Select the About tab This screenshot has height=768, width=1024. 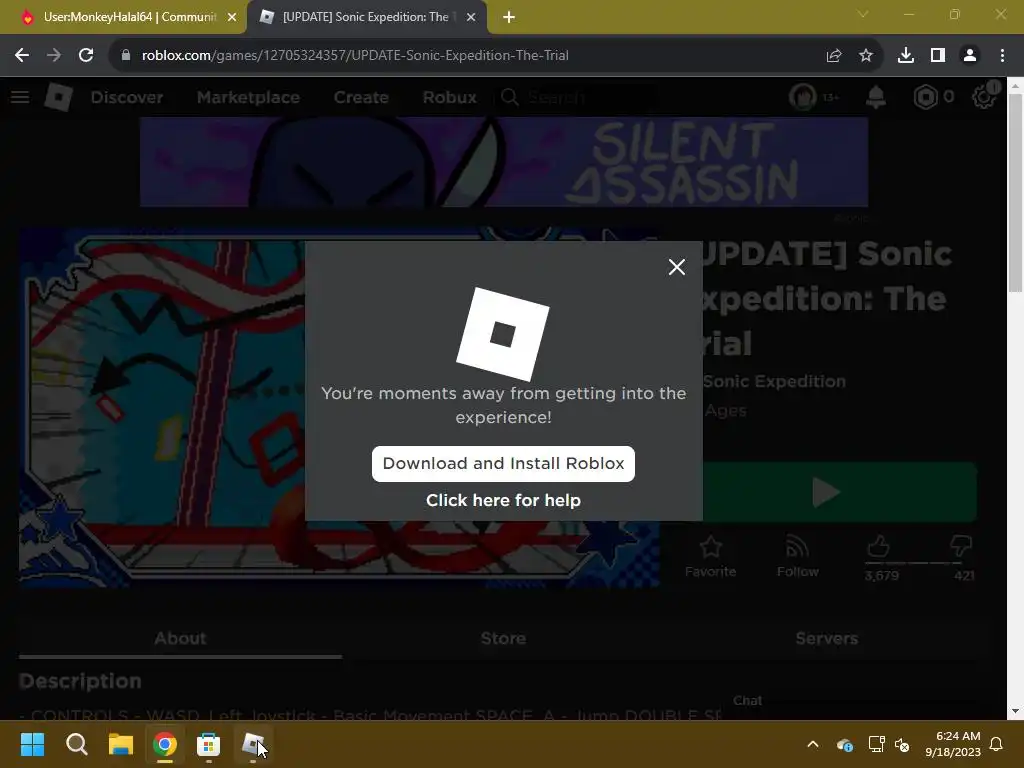click(x=180, y=638)
